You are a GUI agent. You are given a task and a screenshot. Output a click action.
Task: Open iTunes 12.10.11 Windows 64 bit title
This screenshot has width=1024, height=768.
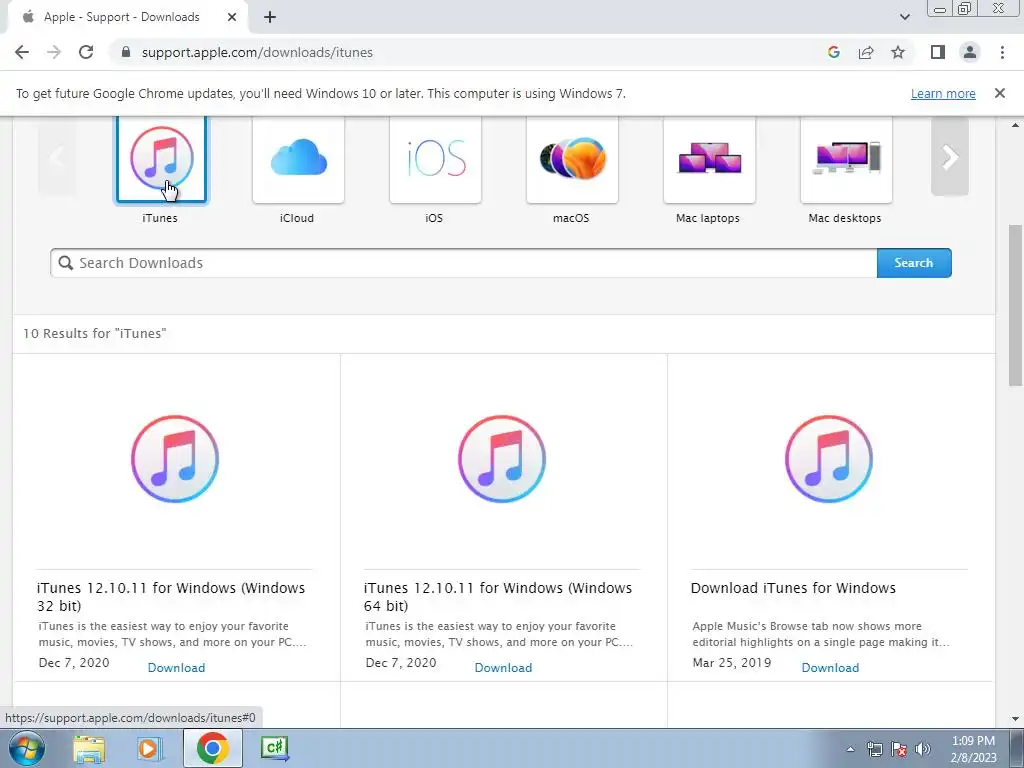pyautogui.click(x=498, y=596)
